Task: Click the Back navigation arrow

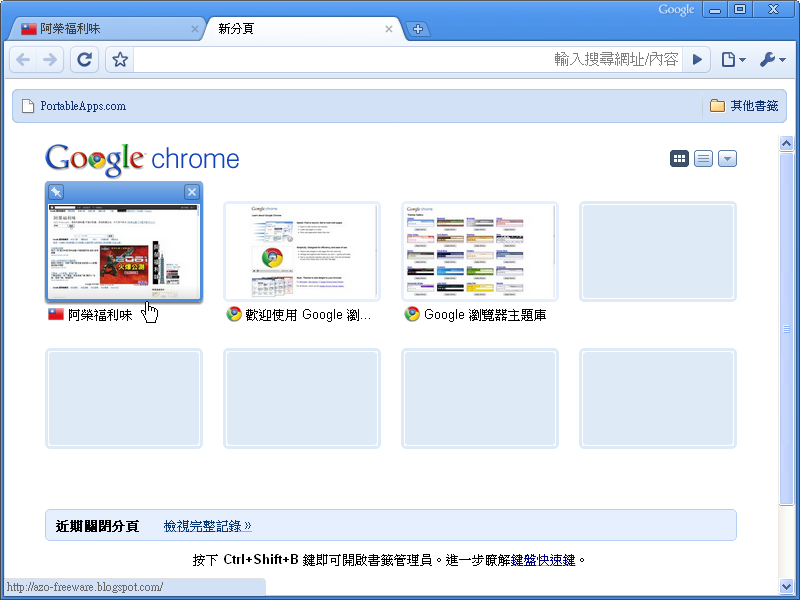Action: 23,60
